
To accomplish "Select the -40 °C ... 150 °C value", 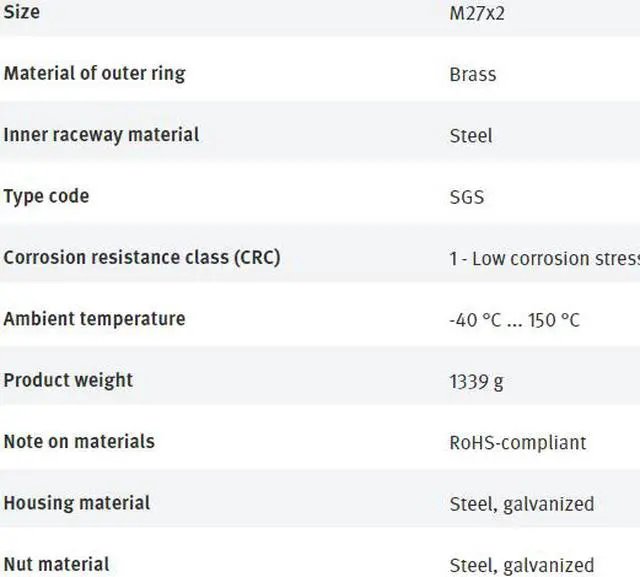I will 514,320.
